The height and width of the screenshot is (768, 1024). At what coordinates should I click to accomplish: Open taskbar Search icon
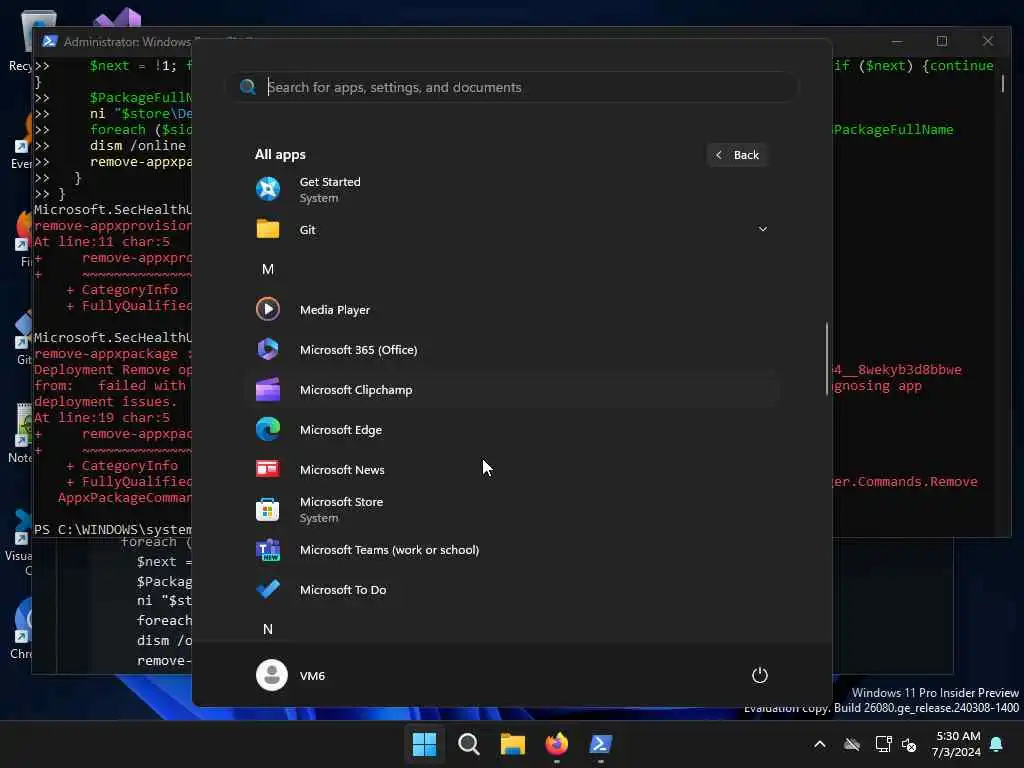click(469, 744)
